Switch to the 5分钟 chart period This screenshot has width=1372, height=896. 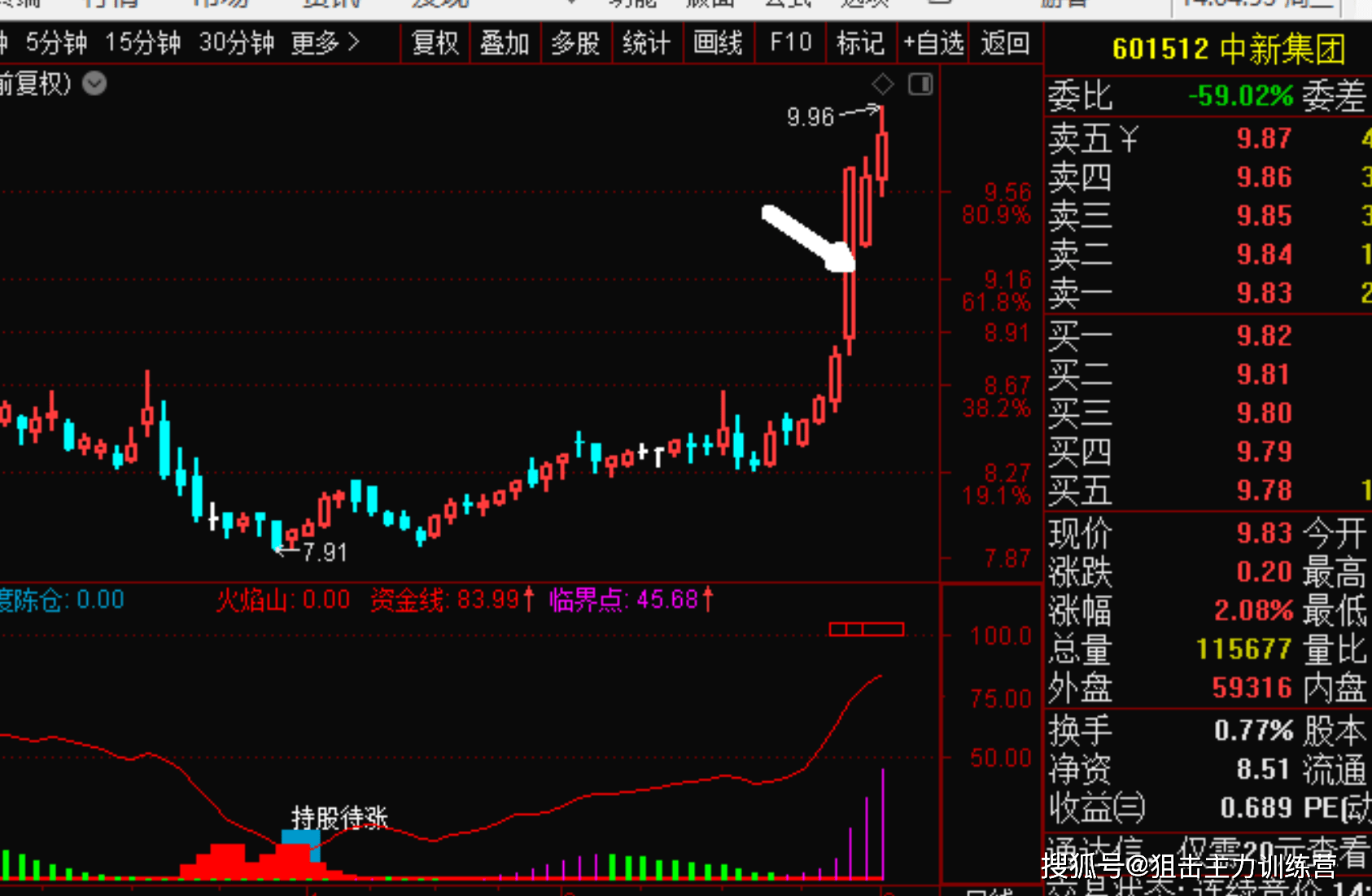[x=55, y=42]
